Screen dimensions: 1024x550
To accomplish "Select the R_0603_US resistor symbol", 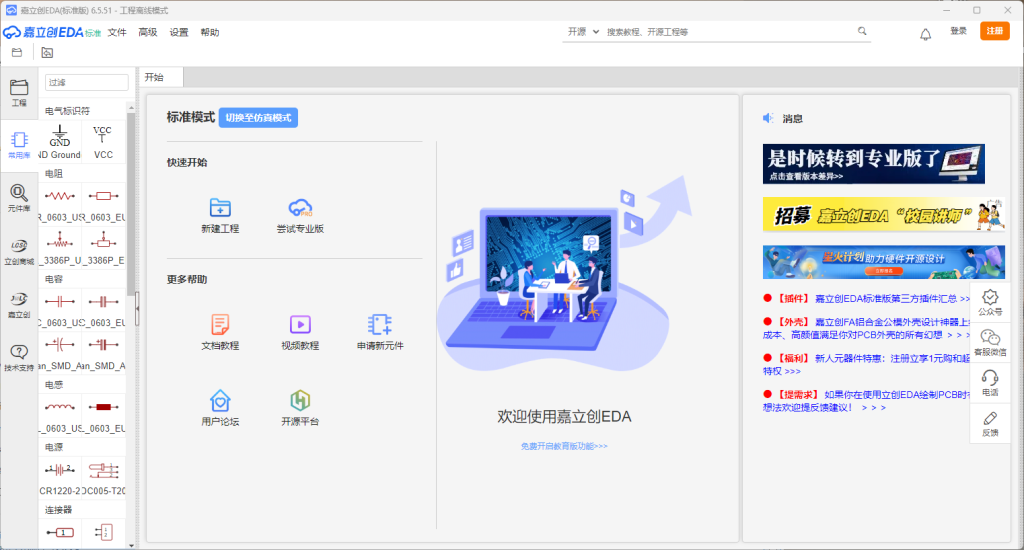I will (x=59, y=204).
